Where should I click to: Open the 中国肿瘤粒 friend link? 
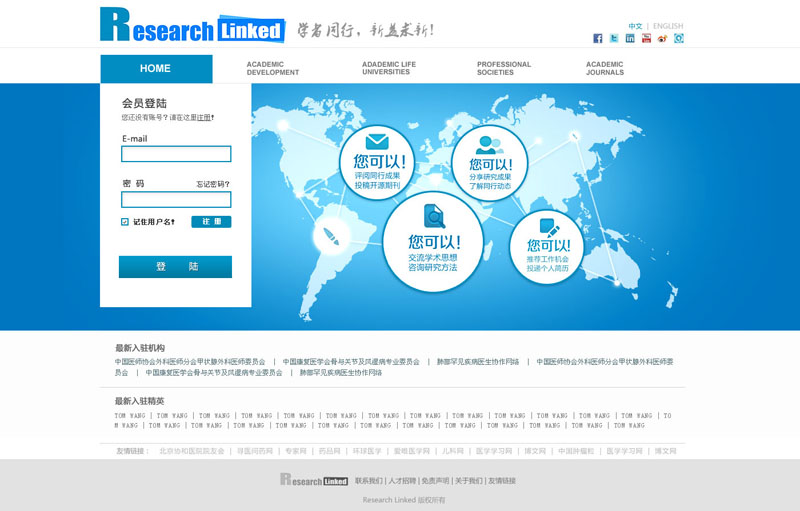click(576, 451)
